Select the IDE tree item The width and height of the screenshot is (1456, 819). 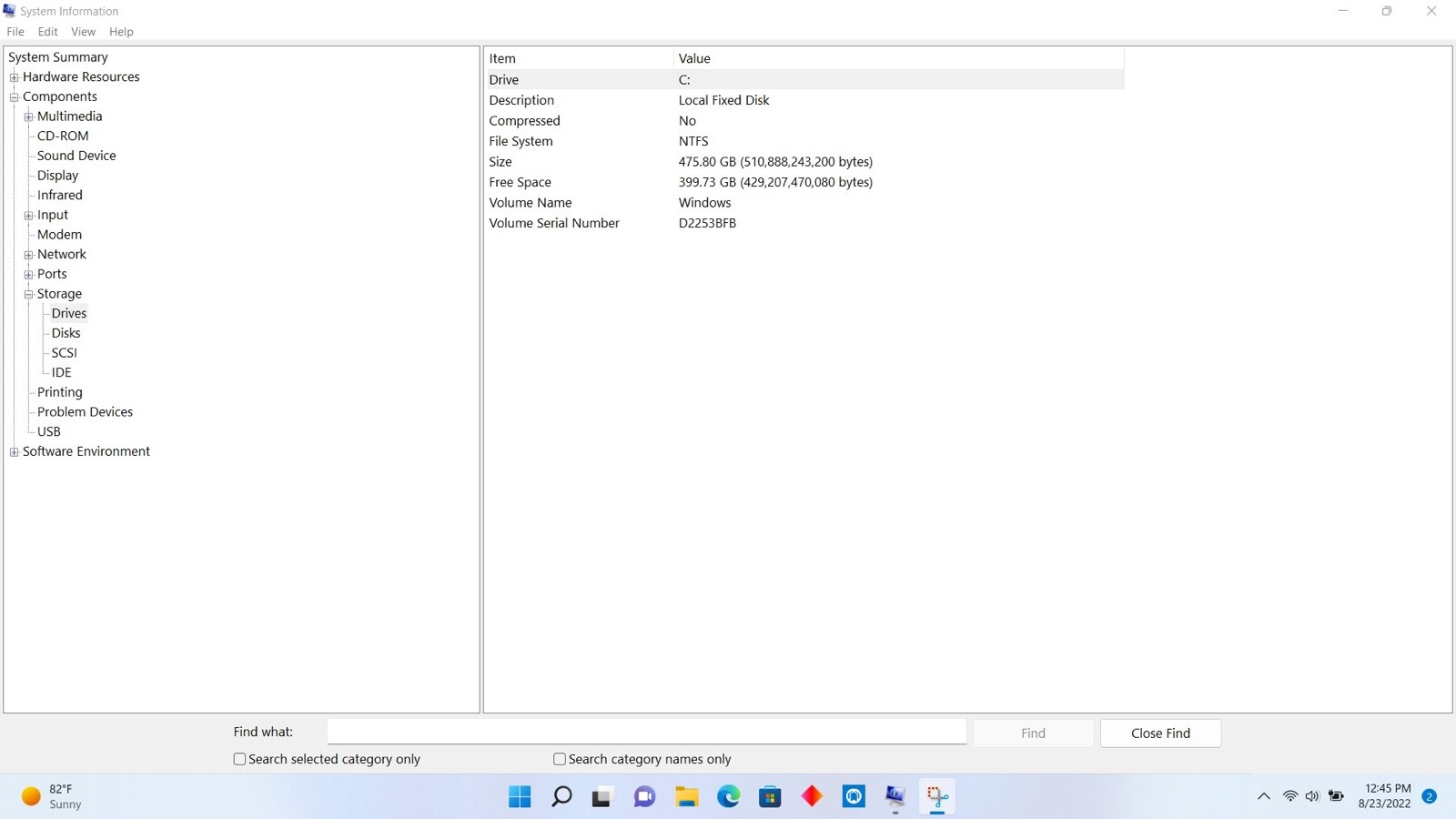click(x=61, y=372)
